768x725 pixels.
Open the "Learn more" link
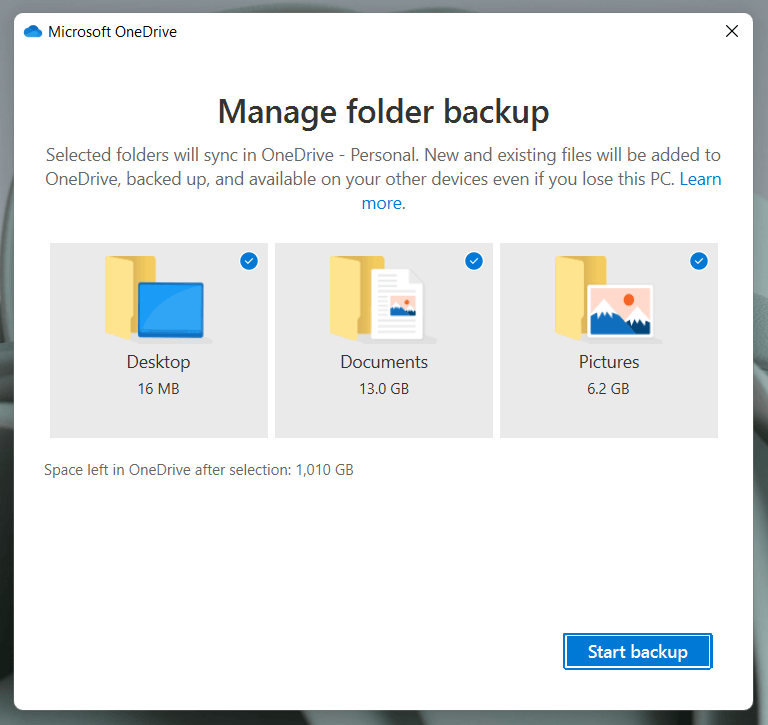click(x=383, y=203)
